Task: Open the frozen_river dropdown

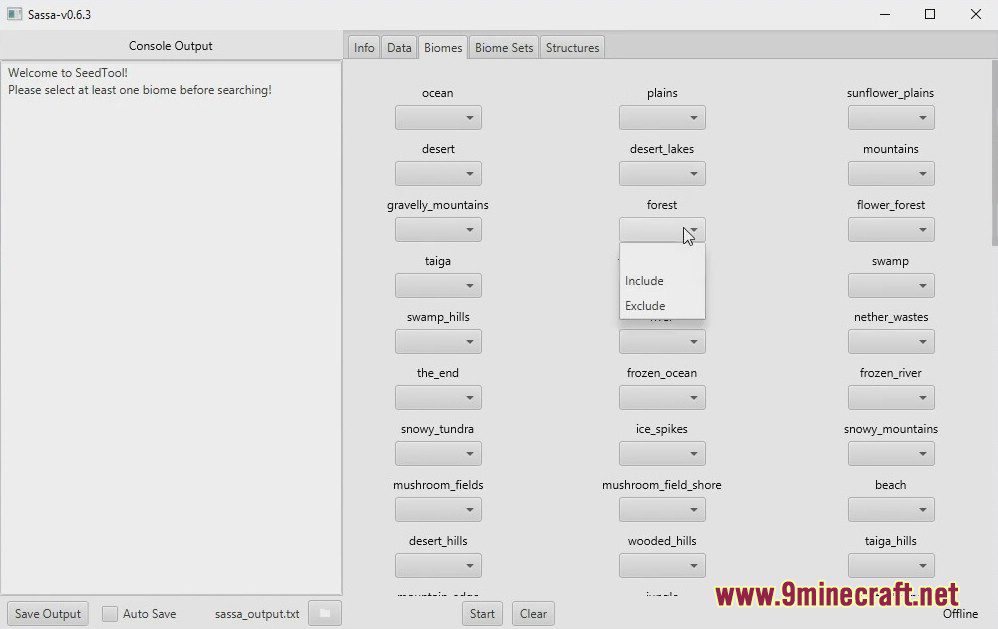Action: [891, 398]
